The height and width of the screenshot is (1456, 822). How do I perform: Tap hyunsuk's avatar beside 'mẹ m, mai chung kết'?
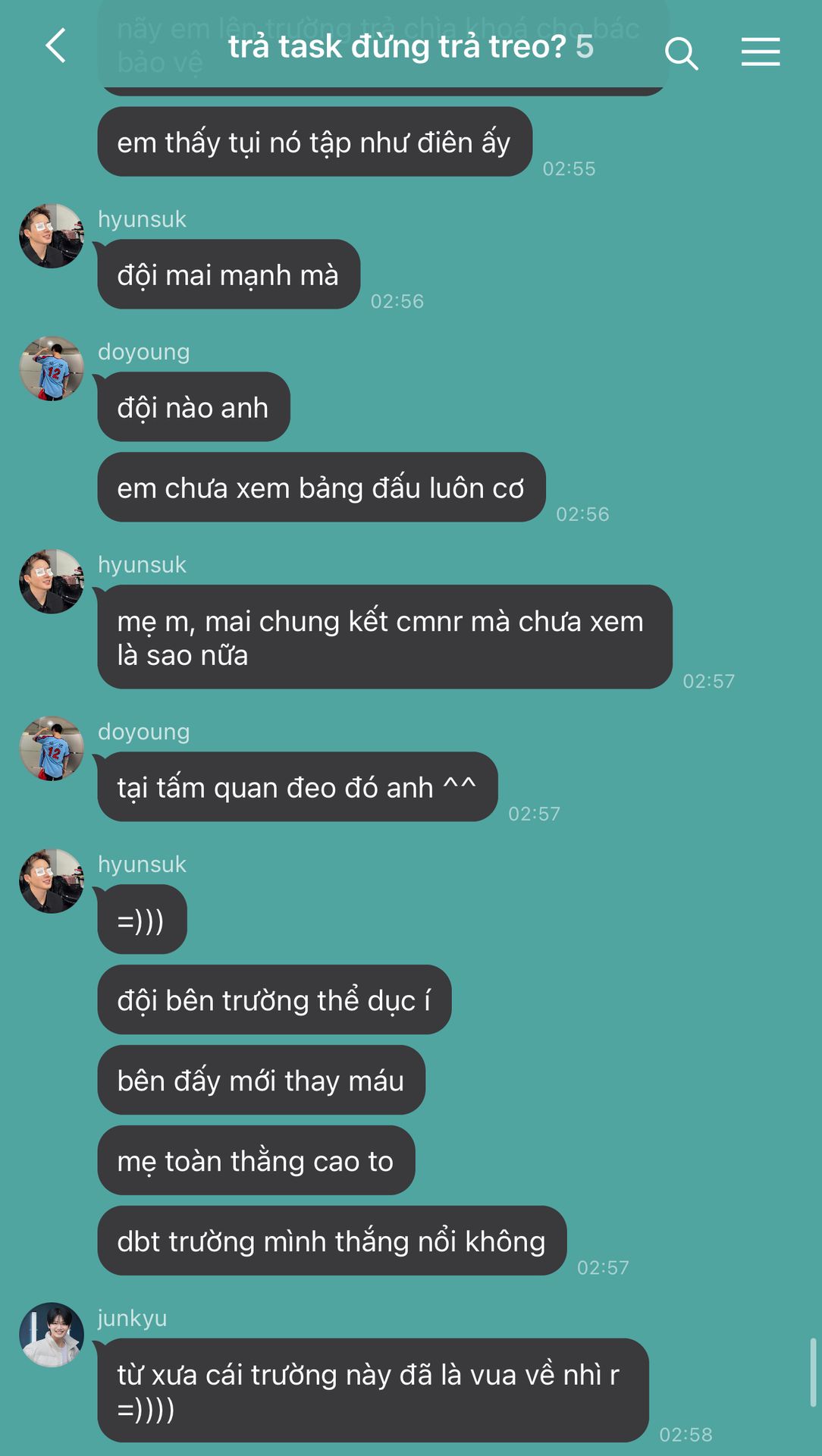pos(52,582)
